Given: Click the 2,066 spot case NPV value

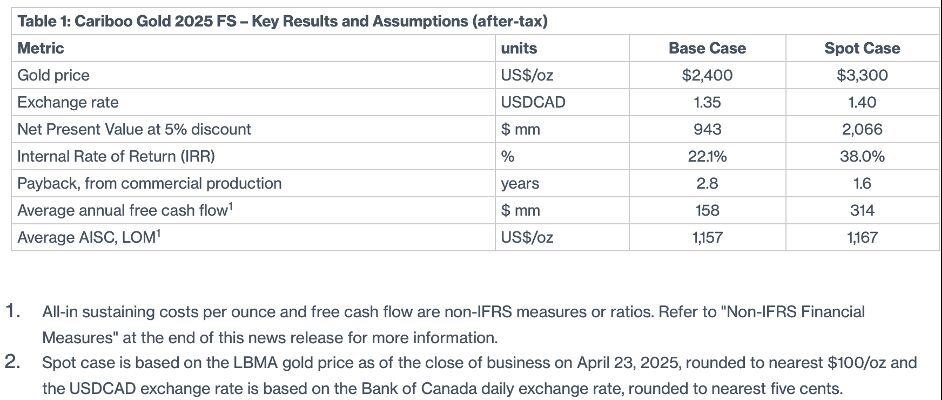Looking at the screenshot, I should pyautogui.click(x=861, y=129).
